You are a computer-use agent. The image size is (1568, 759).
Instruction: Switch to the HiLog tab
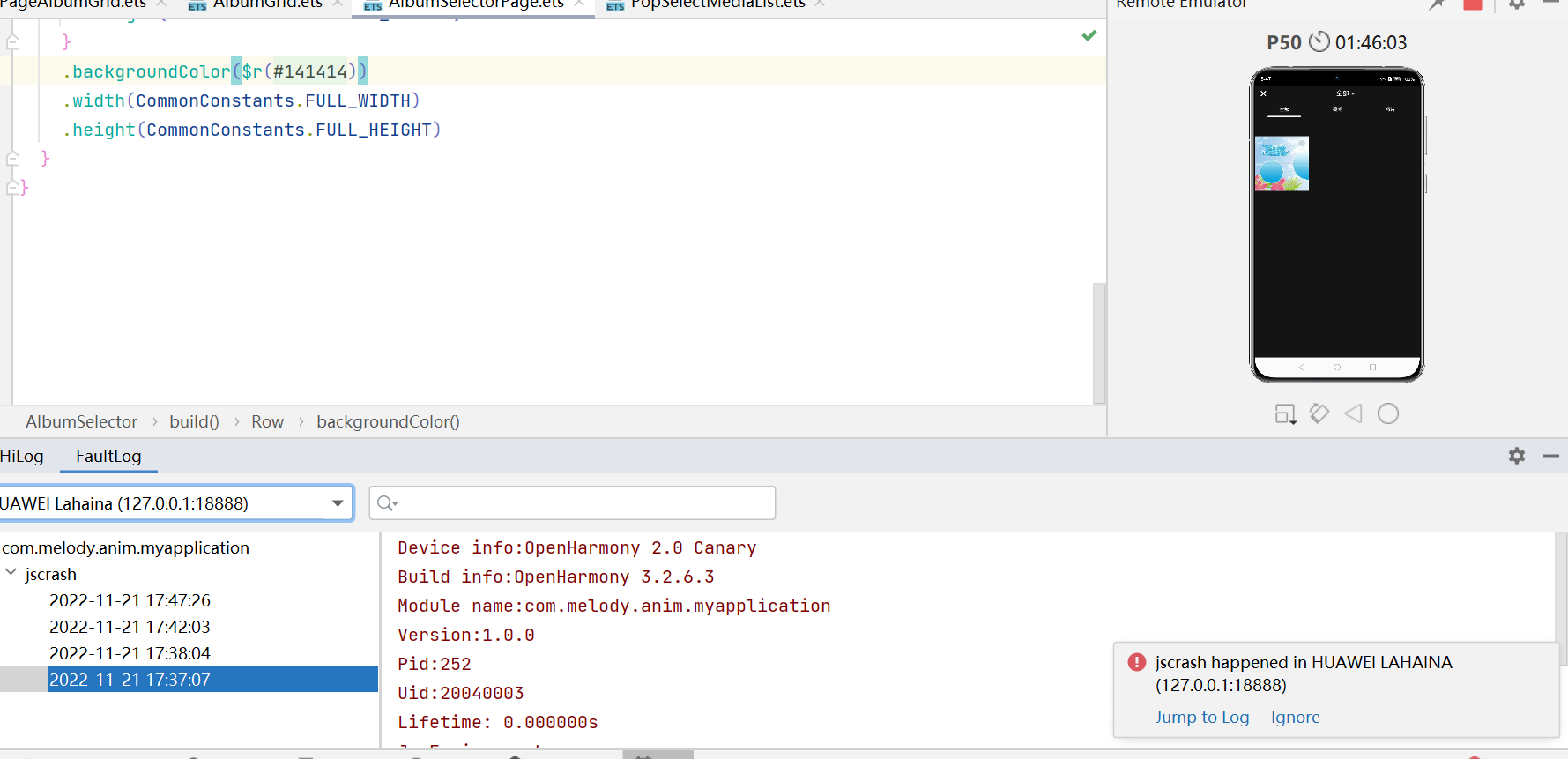pyautogui.click(x=22, y=456)
